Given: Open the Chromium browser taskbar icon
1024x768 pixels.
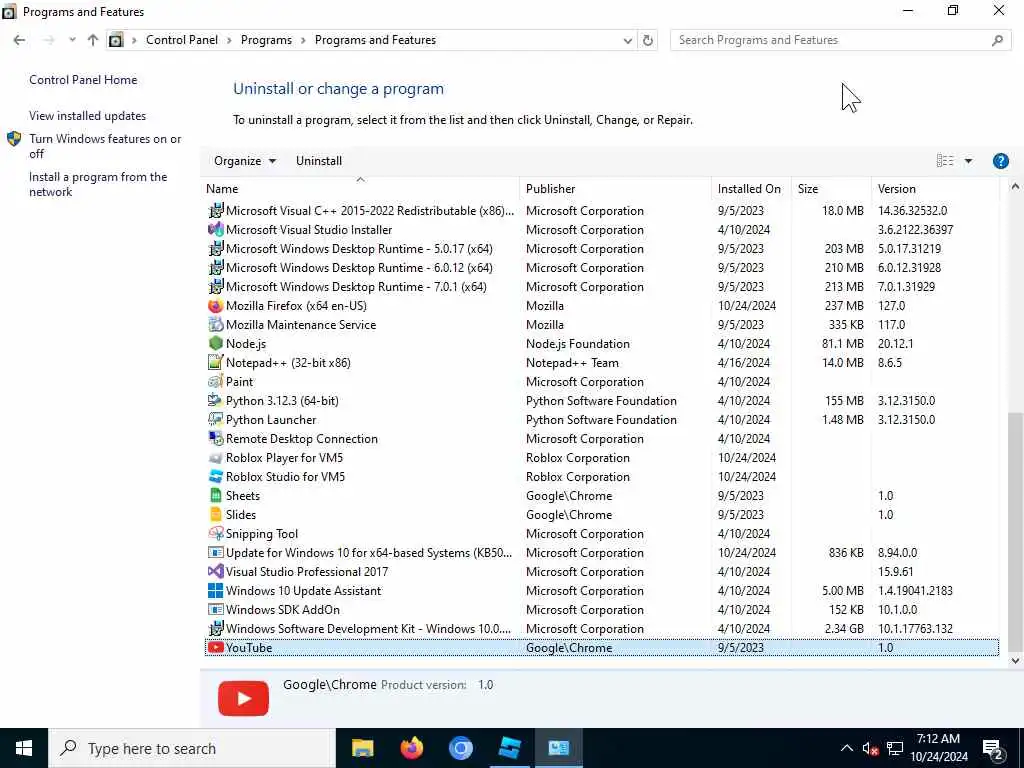Looking at the screenshot, I should pos(460,748).
